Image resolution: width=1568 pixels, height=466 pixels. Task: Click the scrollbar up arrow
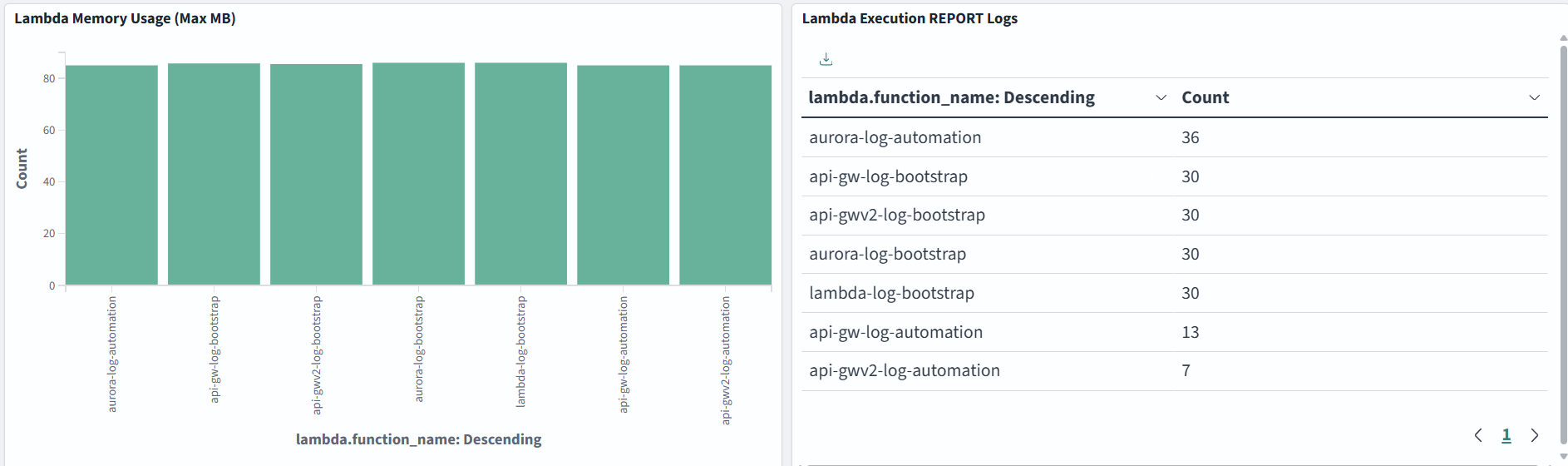click(x=1563, y=38)
